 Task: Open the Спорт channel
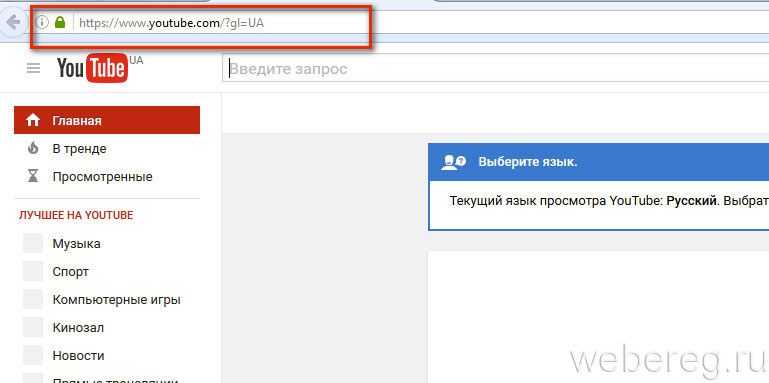pos(71,272)
